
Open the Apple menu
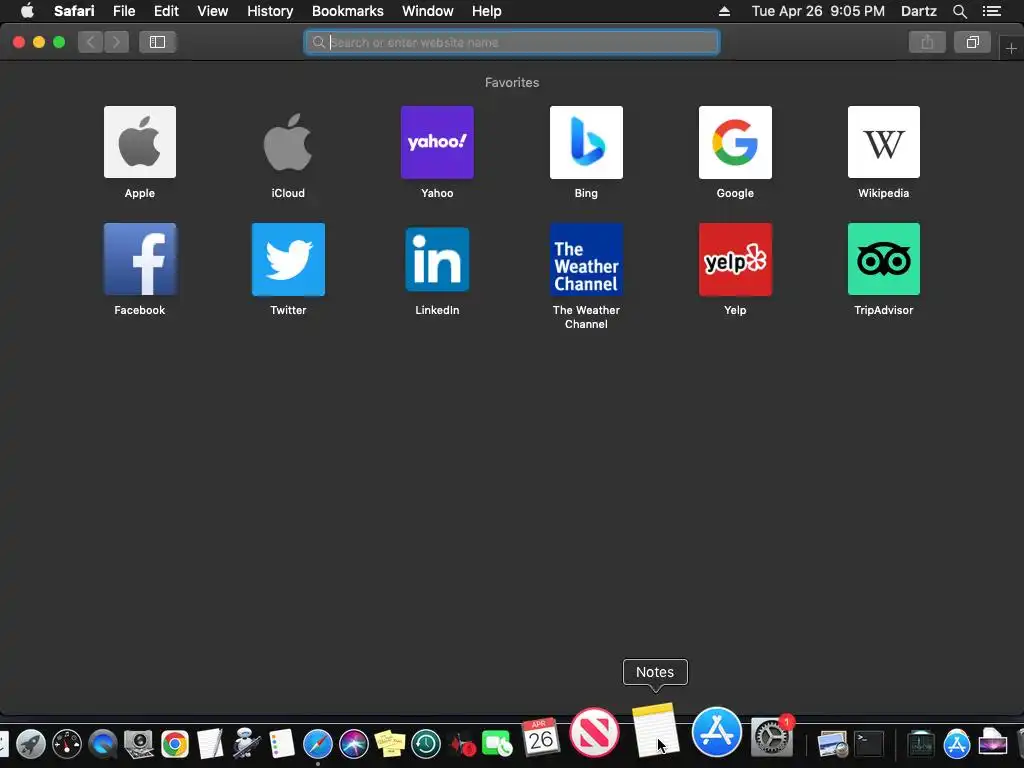[27, 11]
